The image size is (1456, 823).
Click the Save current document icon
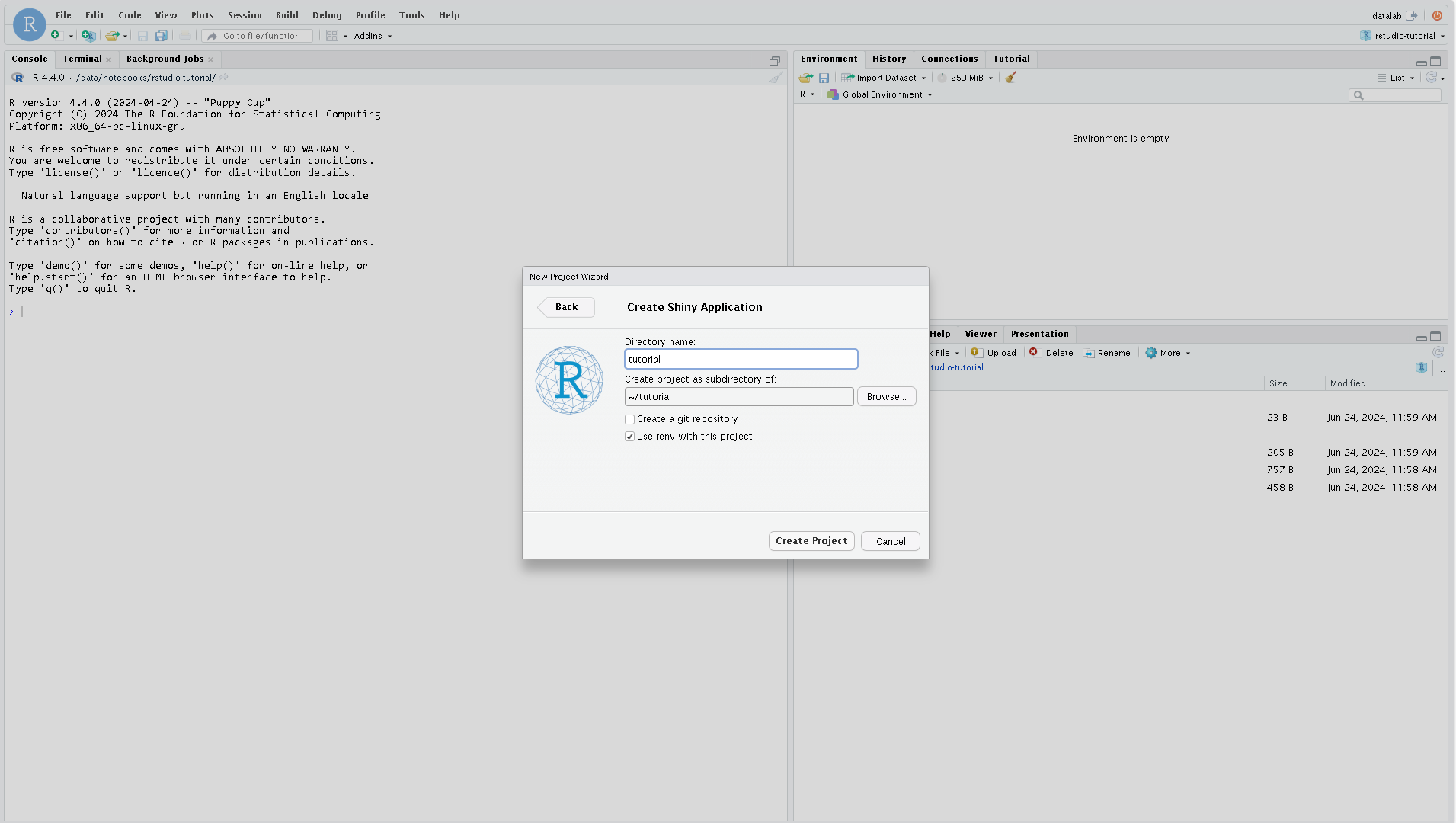pyautogui.click(x=142, y=36)
